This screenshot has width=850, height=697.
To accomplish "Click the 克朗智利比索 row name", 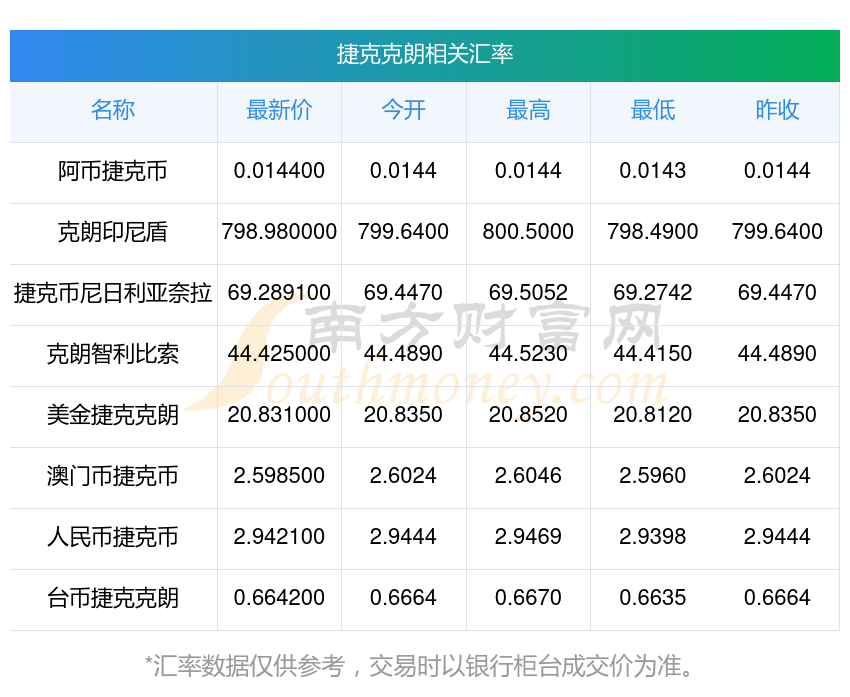I will coord(113,355).
